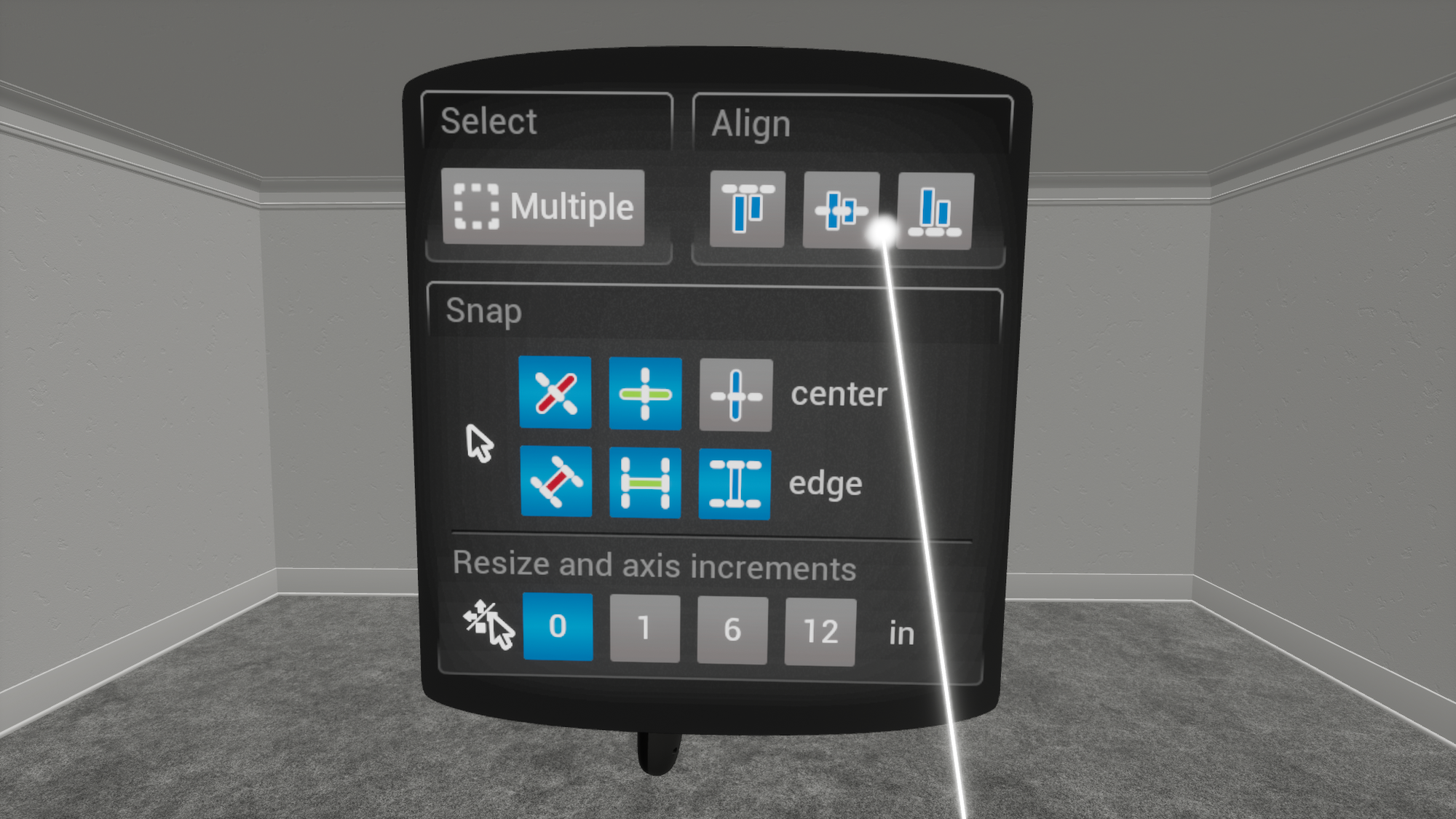Screen dimensions: 1456x819
Task: Click the snap center gray crosshair icon
Action: 735,393
